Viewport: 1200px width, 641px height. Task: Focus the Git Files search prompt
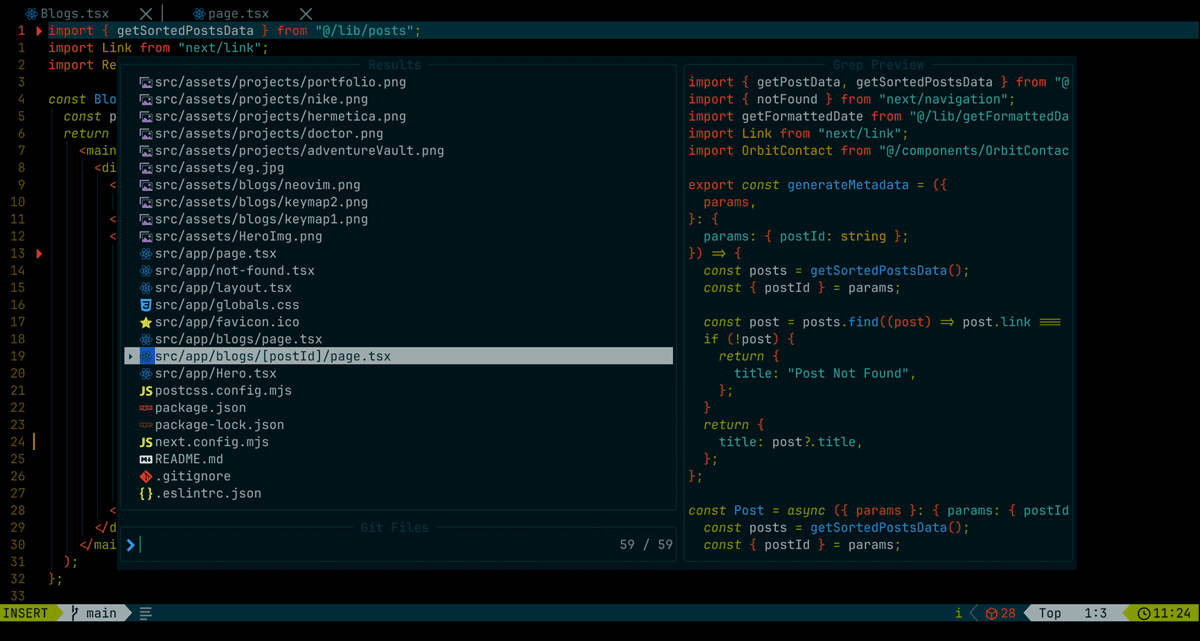(x=398, y=545)
